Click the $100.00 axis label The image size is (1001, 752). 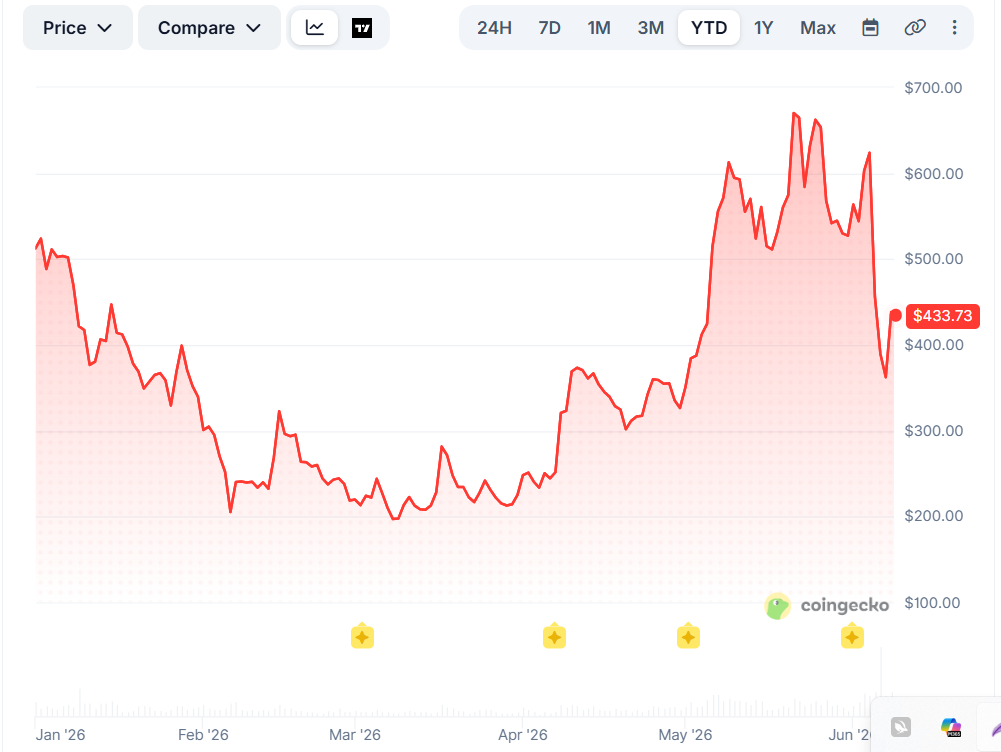click(932, 603)
